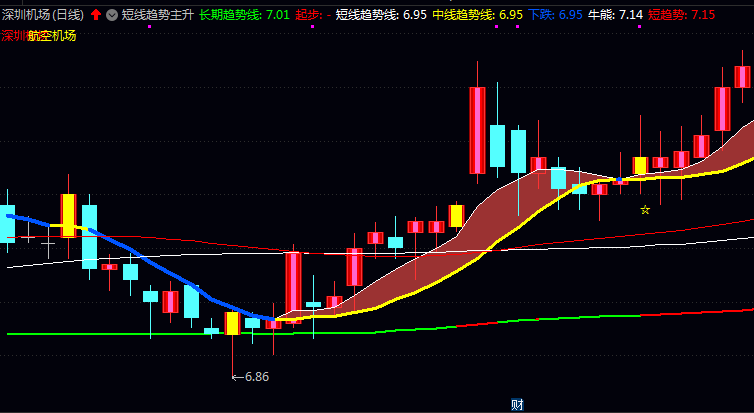Click the yellow 航空机场 sector tag
Screen dimensions: 754x413
tap(52, 35)
